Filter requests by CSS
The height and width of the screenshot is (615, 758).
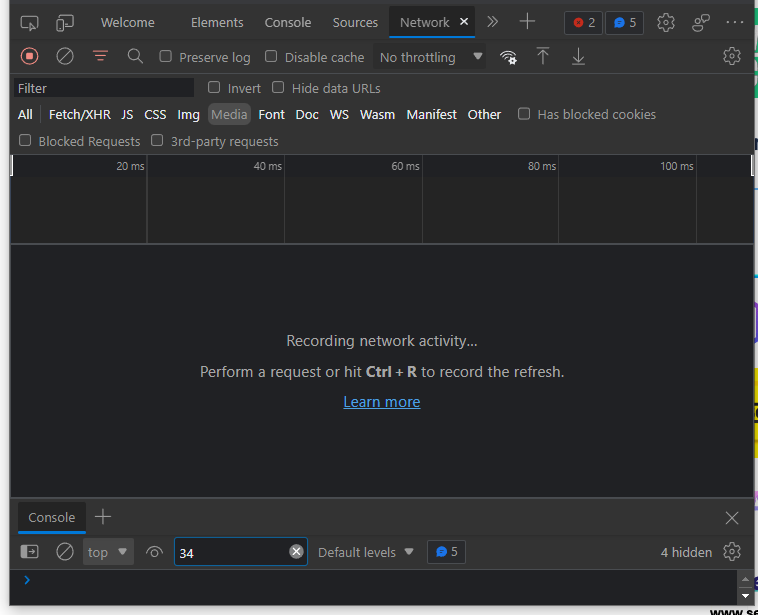155,115
